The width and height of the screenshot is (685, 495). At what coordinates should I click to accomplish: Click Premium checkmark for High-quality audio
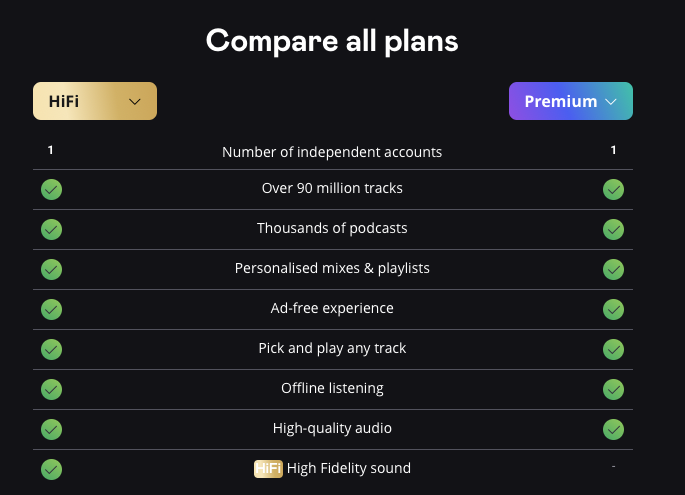(614, 429)
